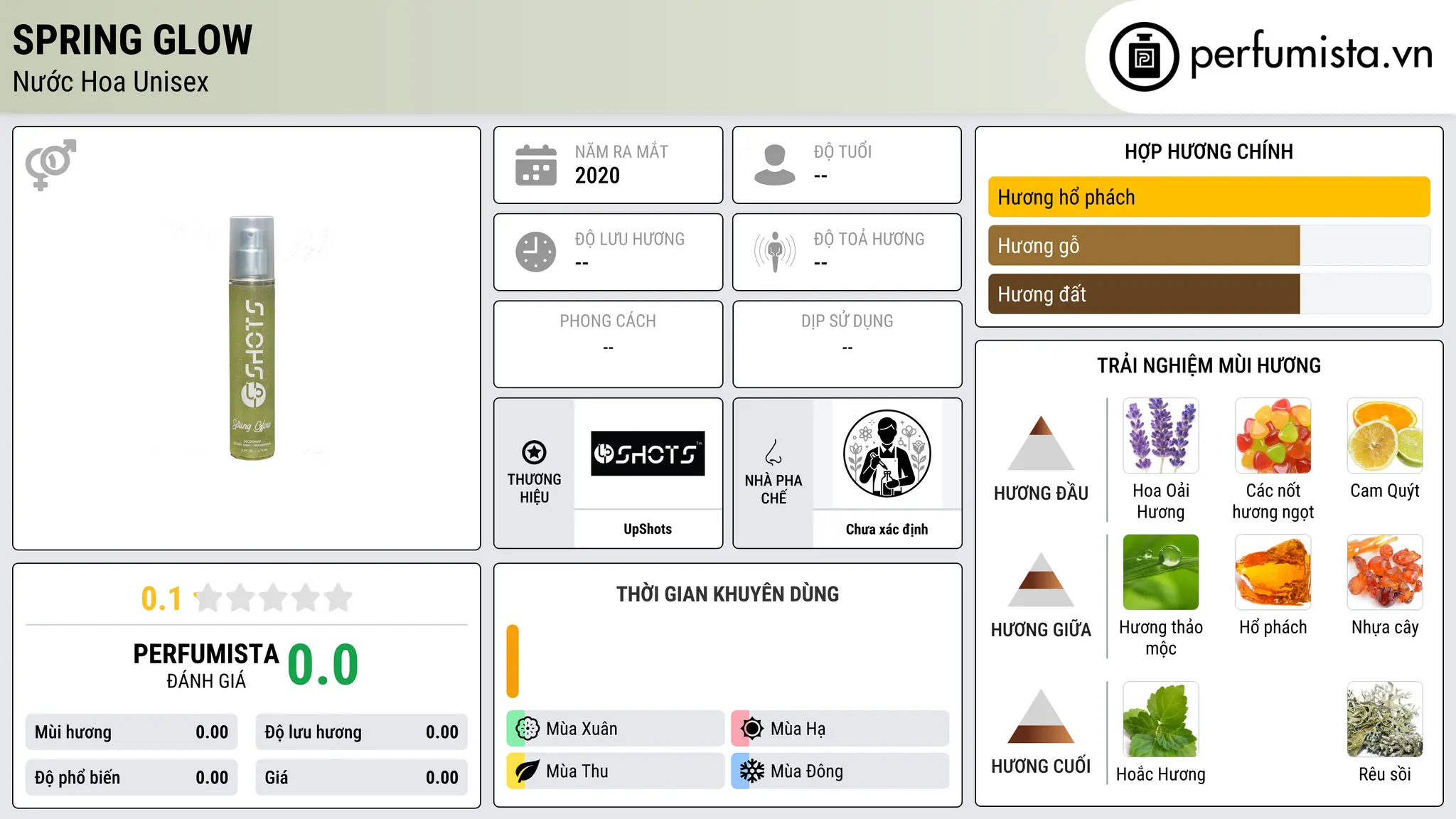Viewport: 1456px width, 819px height.
Task: Click the Mùa Đông season label
Action: (807, 771)
